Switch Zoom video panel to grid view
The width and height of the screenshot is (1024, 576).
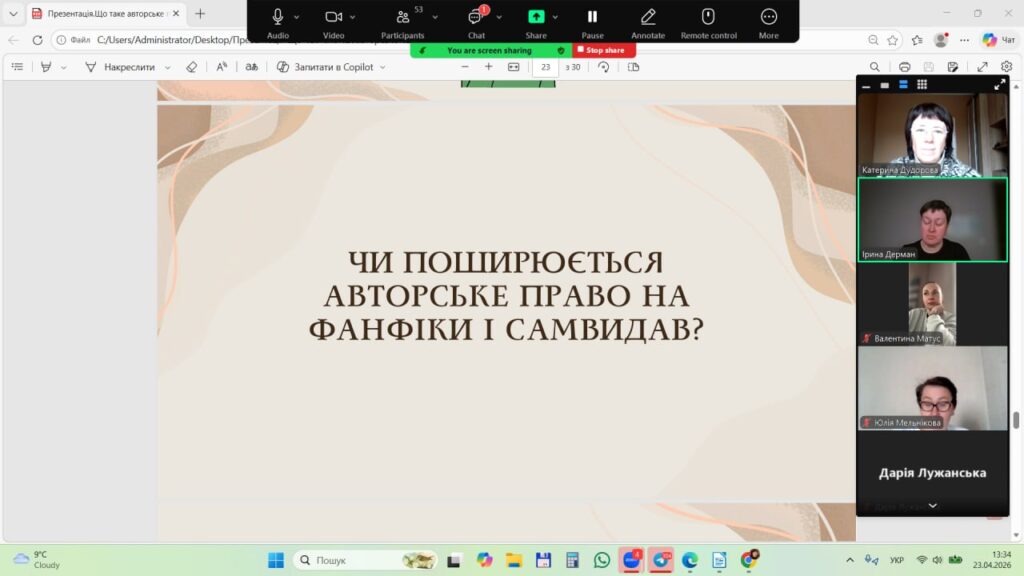pyautogui.click(x=922, y=85)
